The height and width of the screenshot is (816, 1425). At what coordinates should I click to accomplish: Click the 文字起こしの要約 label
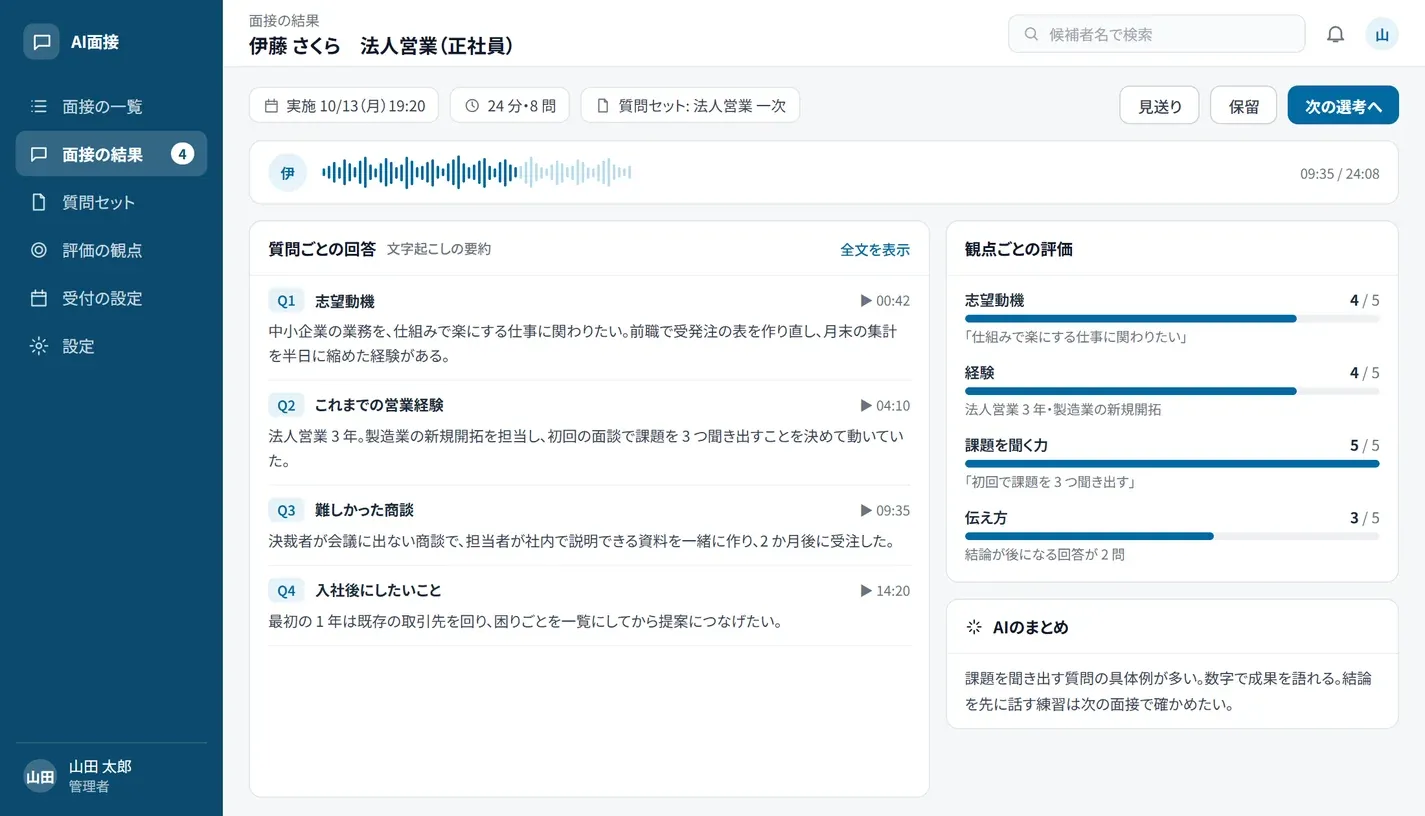tap(439, 249)
